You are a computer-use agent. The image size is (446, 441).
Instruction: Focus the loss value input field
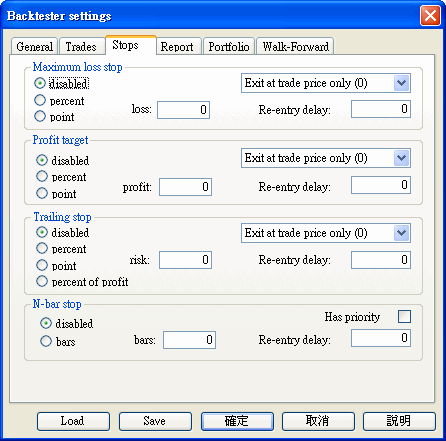(x=183, y=110)
